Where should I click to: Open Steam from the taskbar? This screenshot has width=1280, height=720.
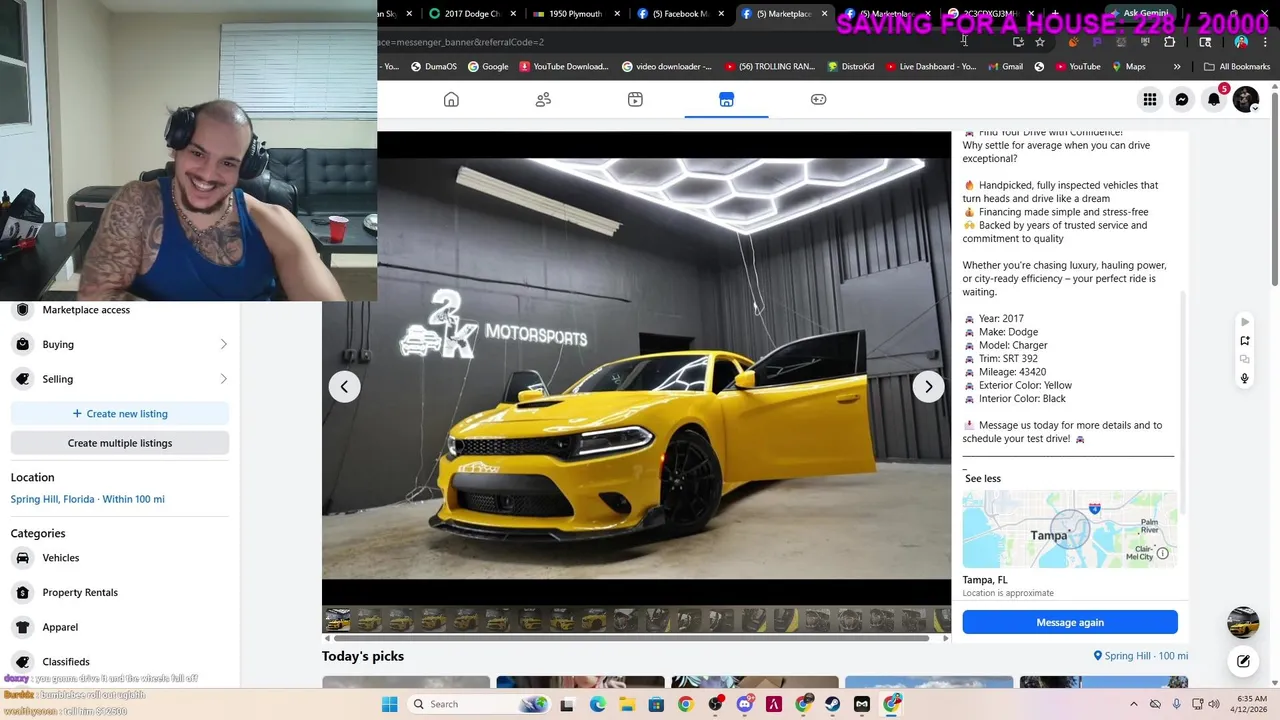(833, 704)
